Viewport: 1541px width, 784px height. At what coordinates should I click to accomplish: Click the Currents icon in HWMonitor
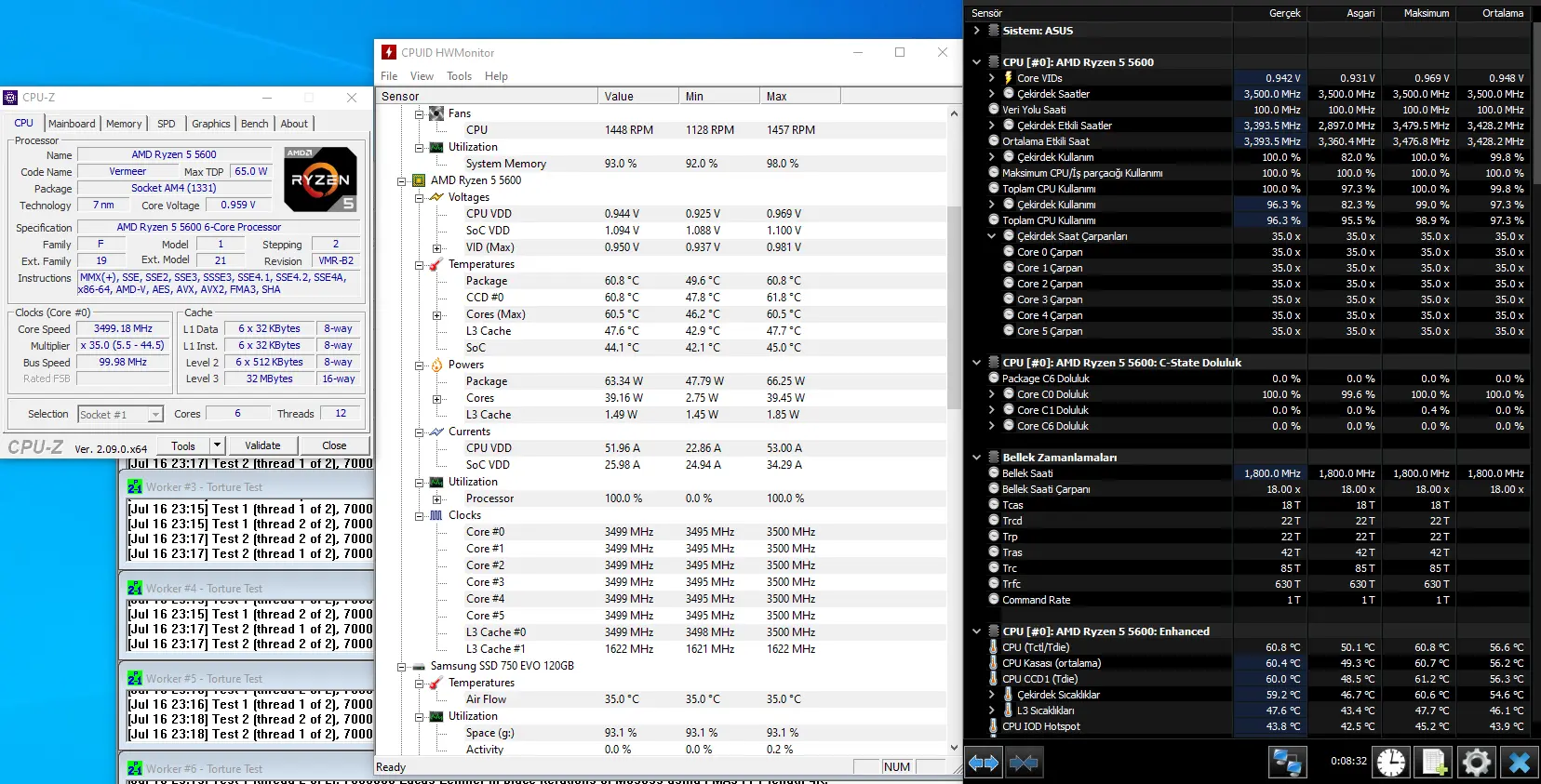[x=435, y=432]
